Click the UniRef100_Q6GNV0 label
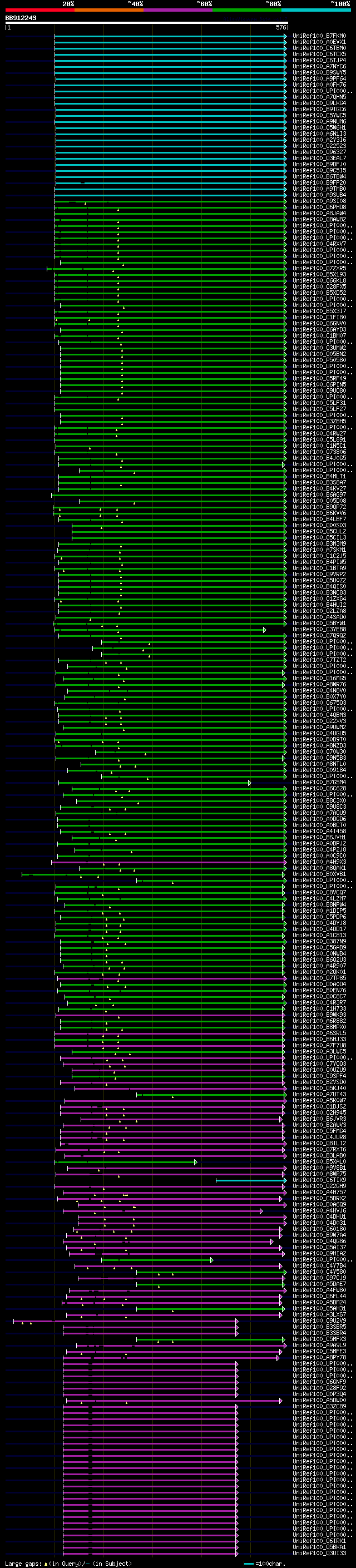 click(319, 323)
